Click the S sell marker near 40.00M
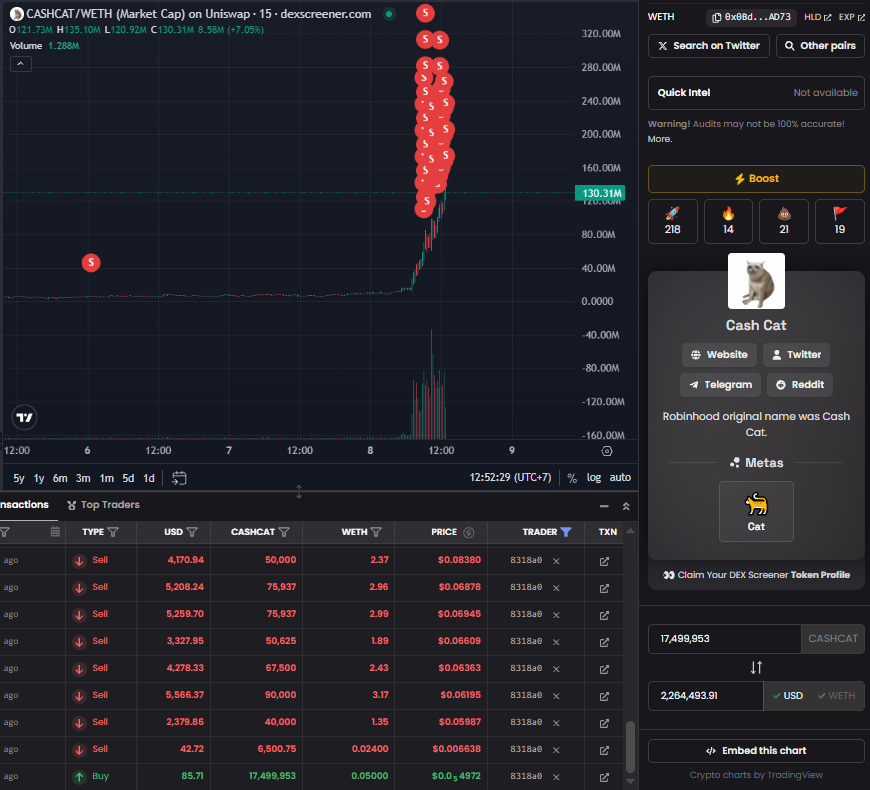 click(91, 262)
